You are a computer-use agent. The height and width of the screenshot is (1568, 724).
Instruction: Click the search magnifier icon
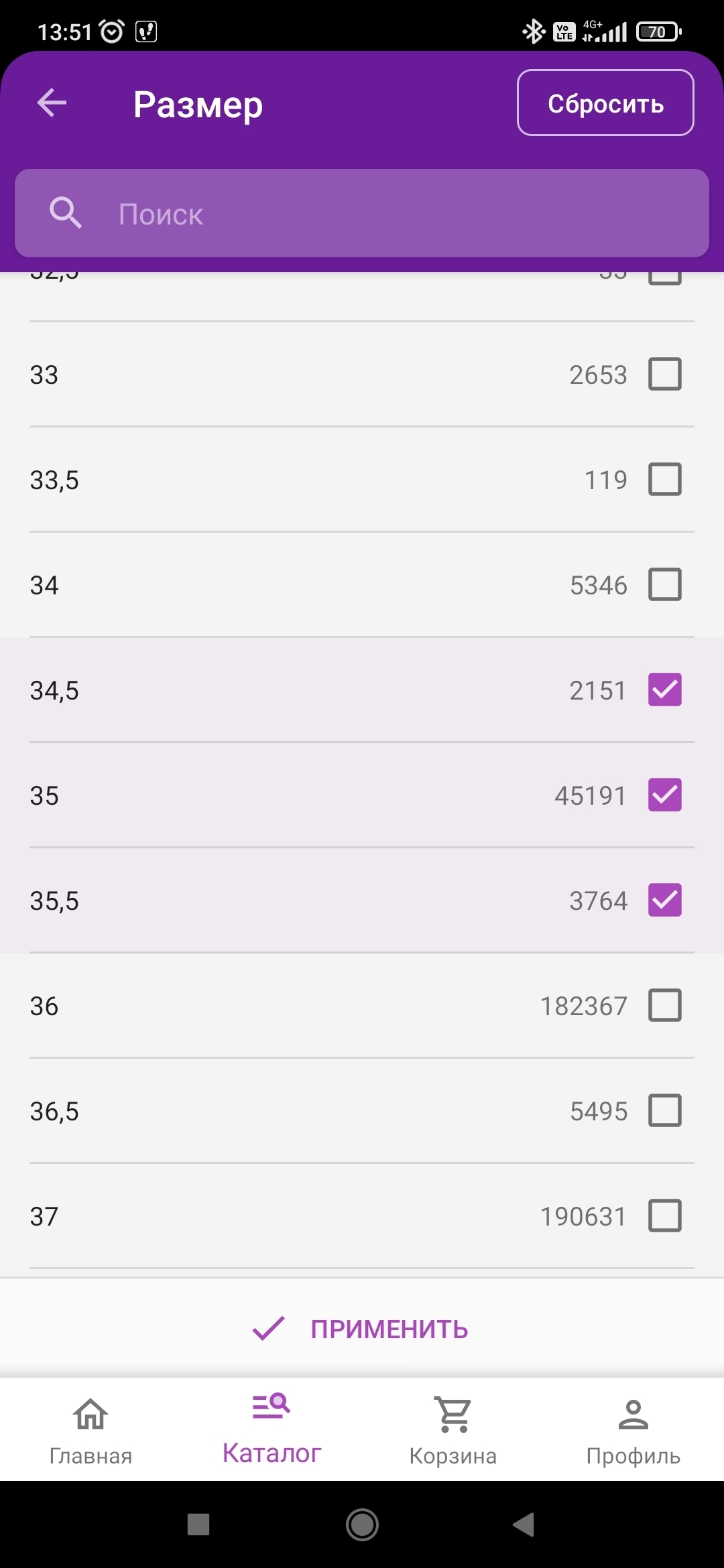point(66,213)
